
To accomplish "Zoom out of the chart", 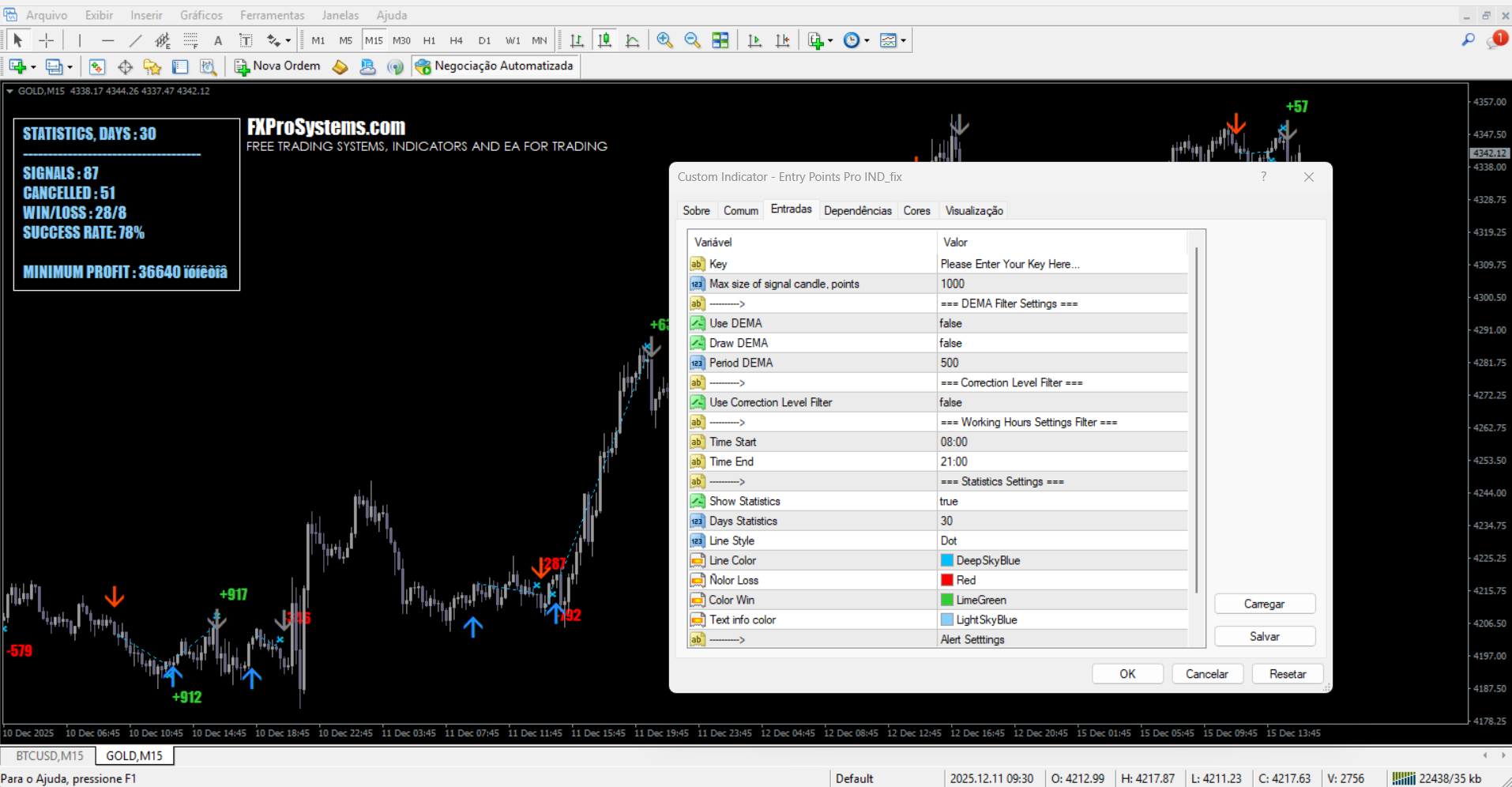I will coord(692,40).
